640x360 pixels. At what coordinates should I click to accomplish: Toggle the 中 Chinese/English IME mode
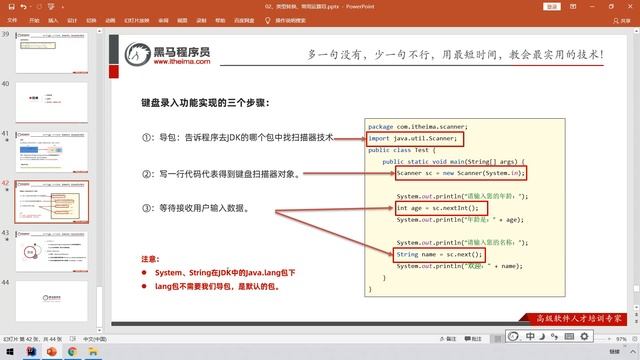pyautogui.click(x=530, y=336)
